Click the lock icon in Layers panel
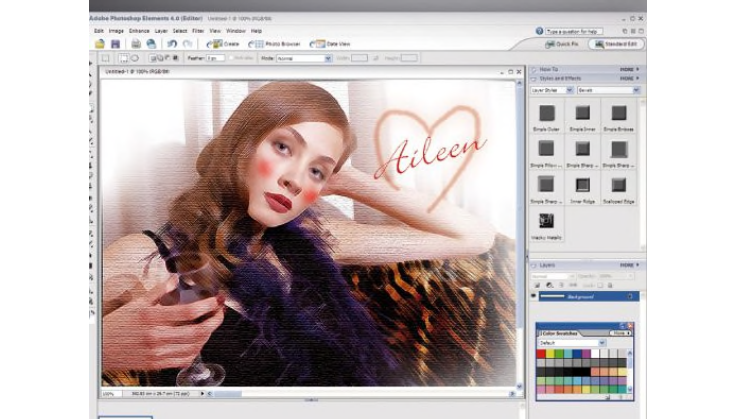The height and width of the screenshot is (419, 746). coord(610,285)
